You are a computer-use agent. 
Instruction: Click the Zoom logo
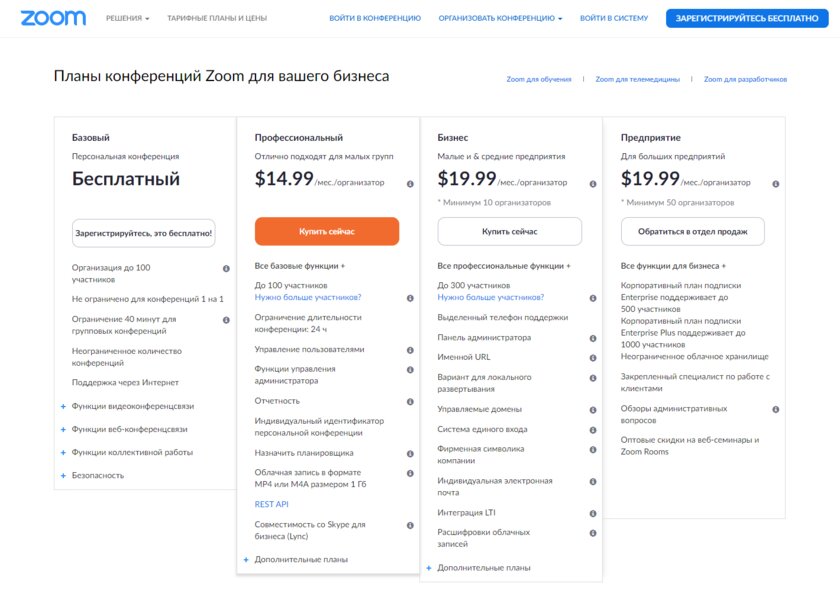click(x=53, y=18)
